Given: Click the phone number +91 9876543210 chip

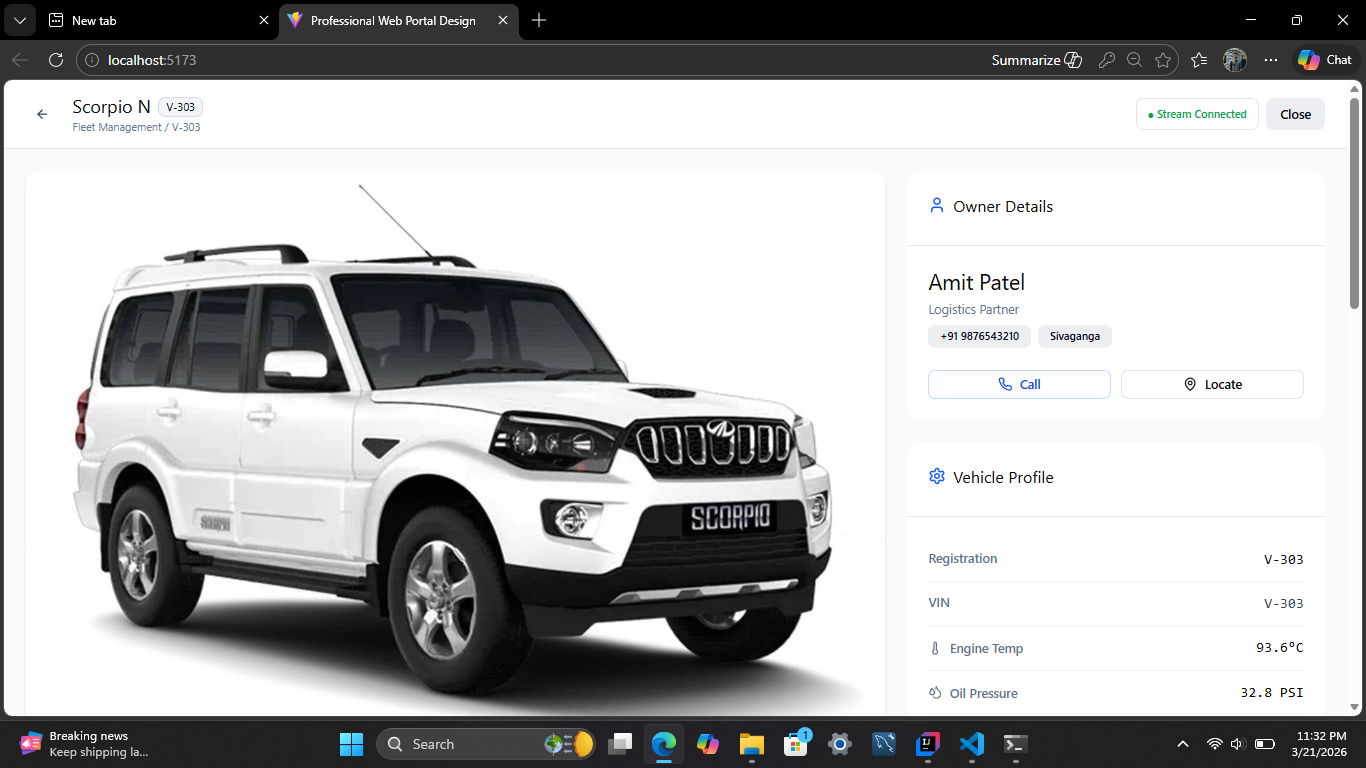Looking at the screenshot, I should [x=979, y=336].
